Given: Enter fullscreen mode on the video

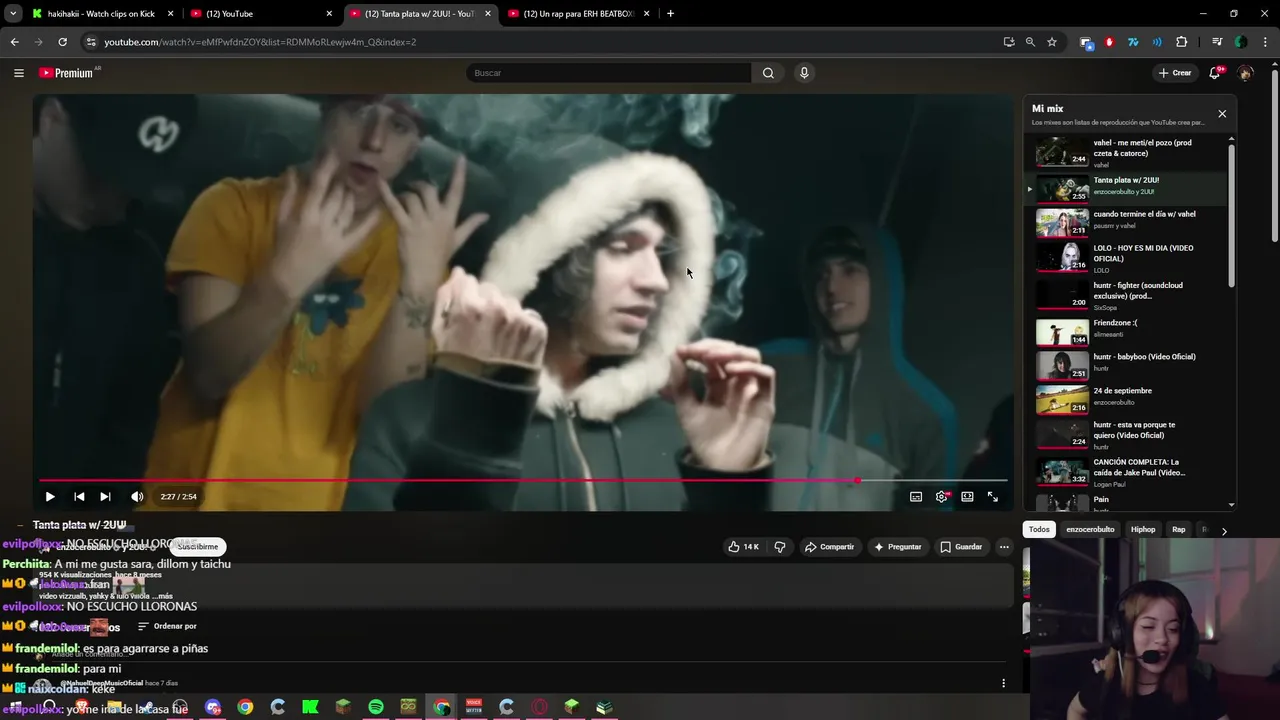Looking at the screenshot, I should click(x=993, y=497).
